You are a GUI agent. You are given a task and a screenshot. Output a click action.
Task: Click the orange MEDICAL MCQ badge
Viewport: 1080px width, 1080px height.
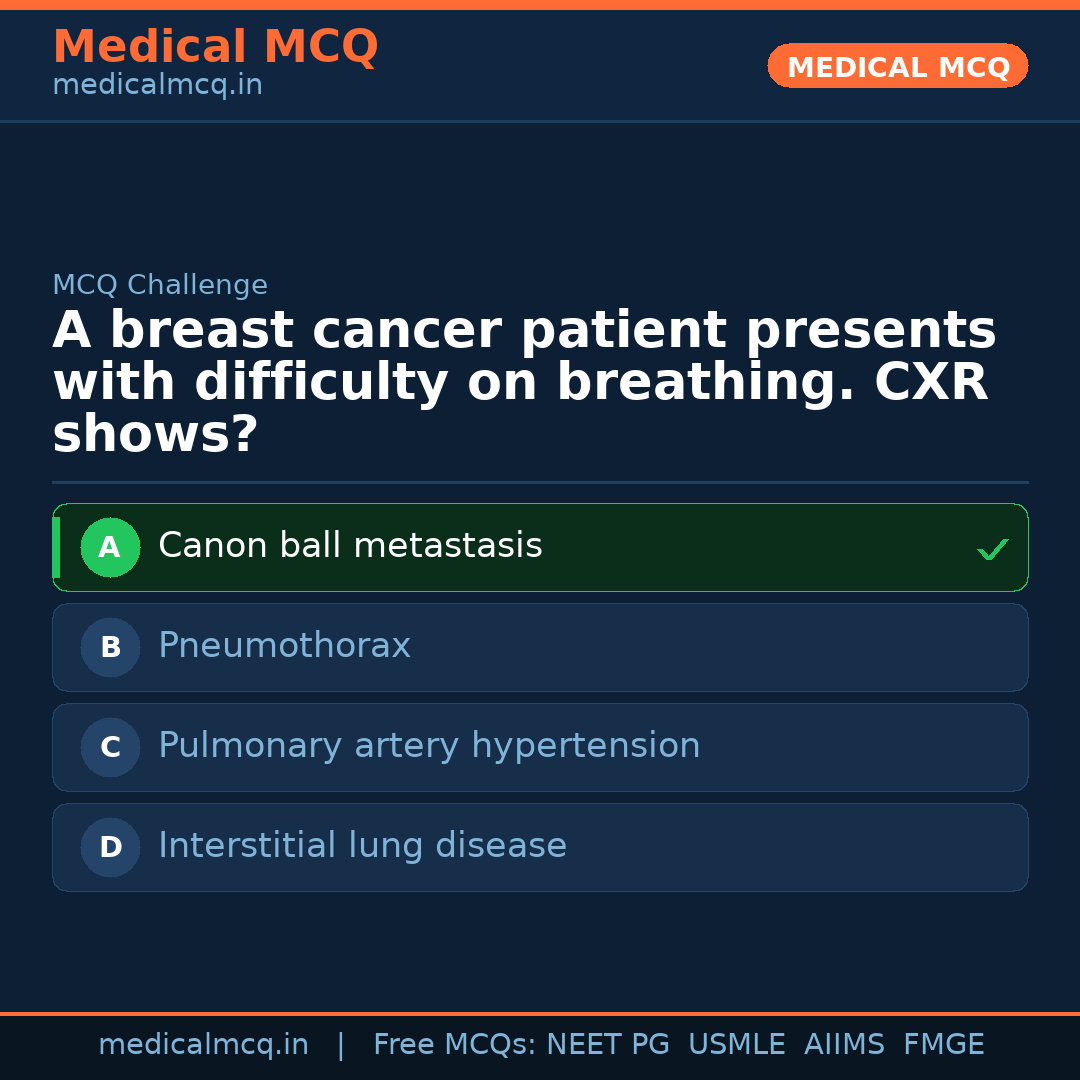click(x=897, y=67)
